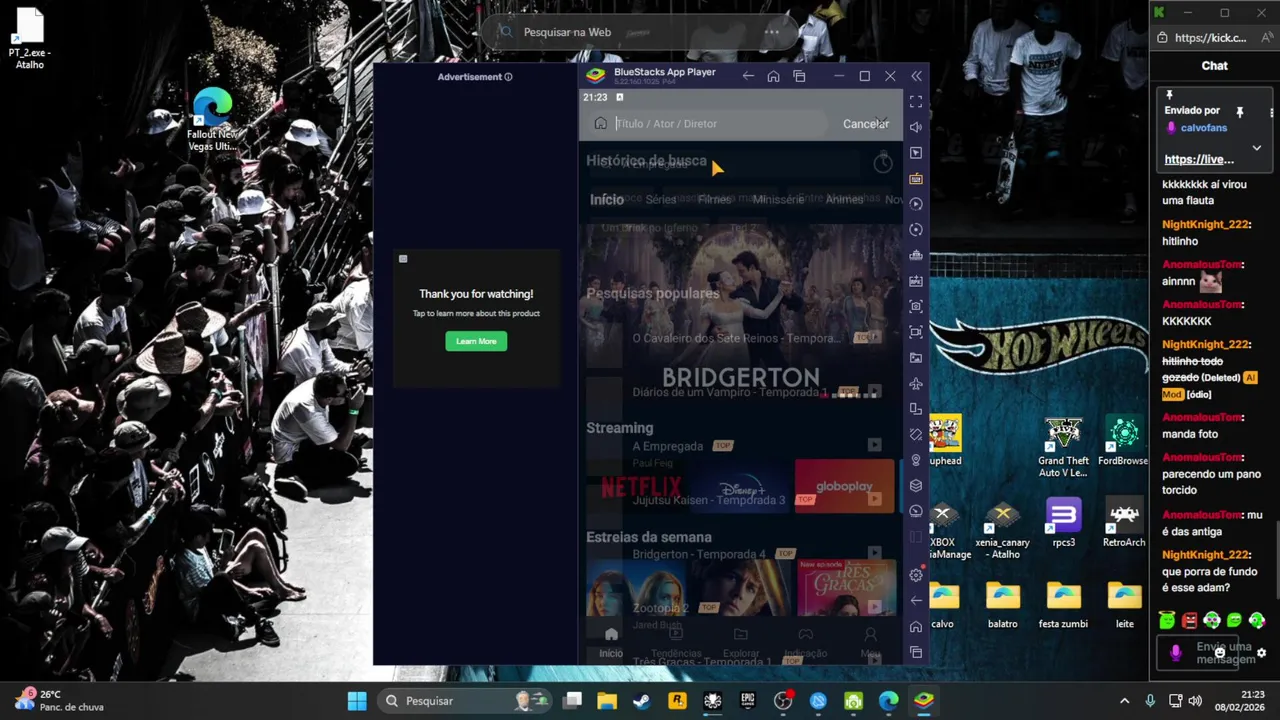Open BlueStacks multi-instance manager icon
The width and height of the screenshot is (1280, 720).
916,485
